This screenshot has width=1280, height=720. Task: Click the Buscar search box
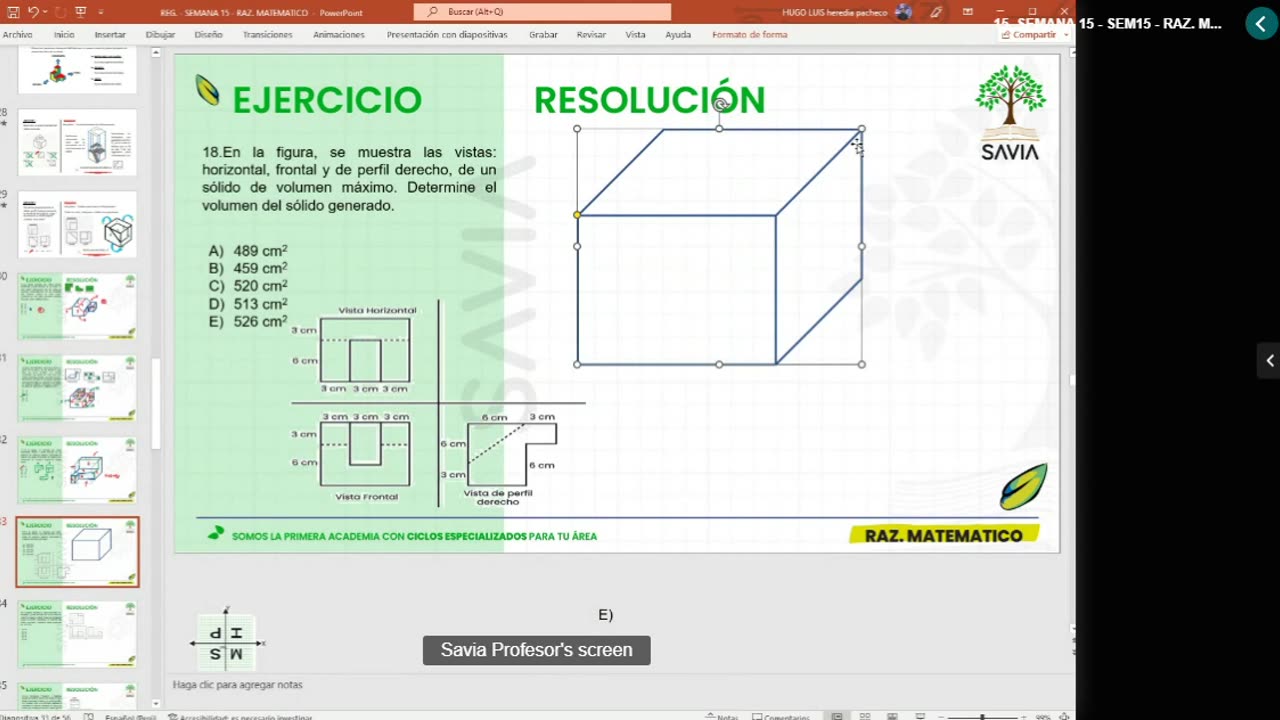tap(542, 12)
